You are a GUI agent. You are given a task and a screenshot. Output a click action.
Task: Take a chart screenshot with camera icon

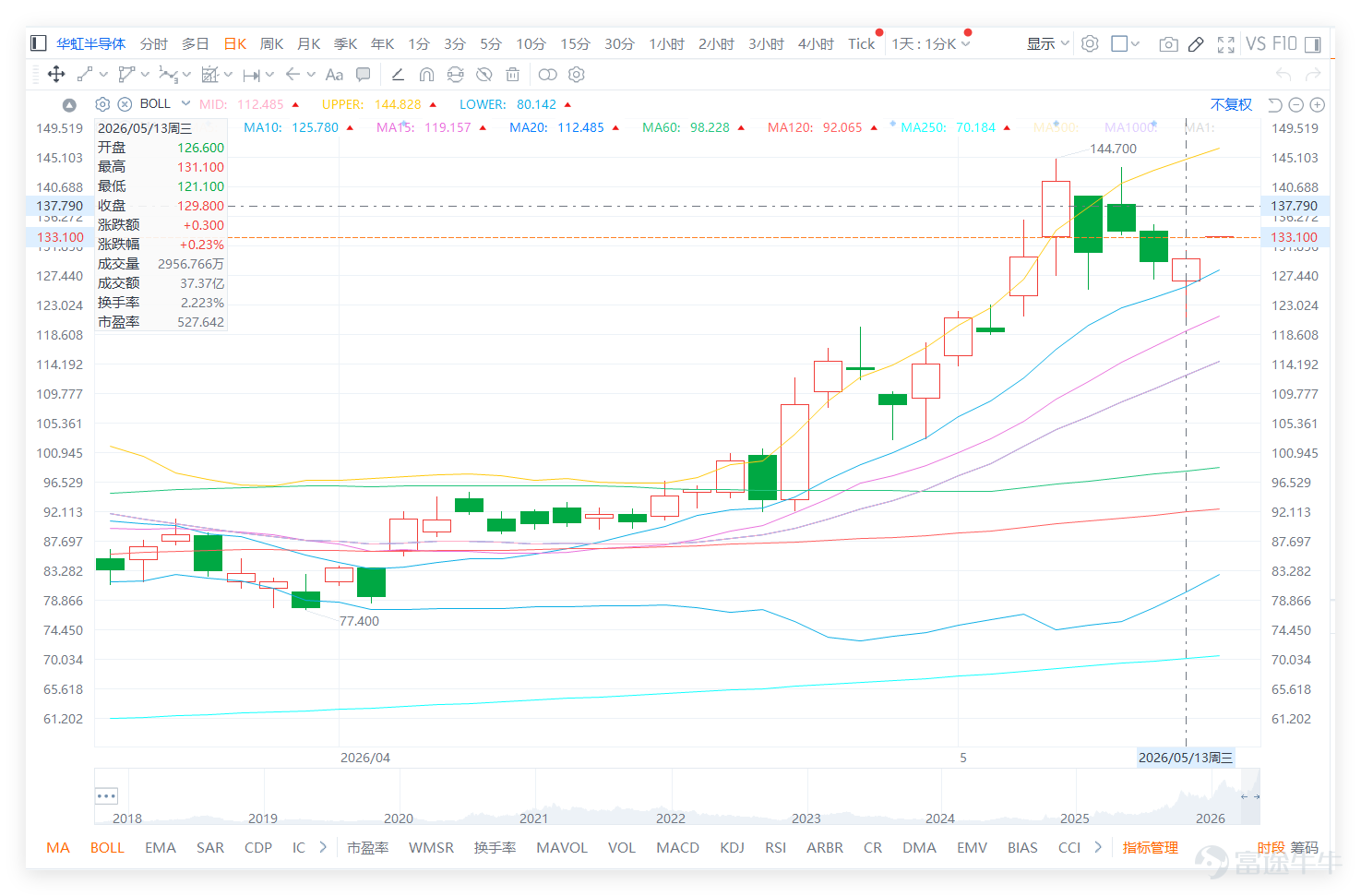(1168, 44)
